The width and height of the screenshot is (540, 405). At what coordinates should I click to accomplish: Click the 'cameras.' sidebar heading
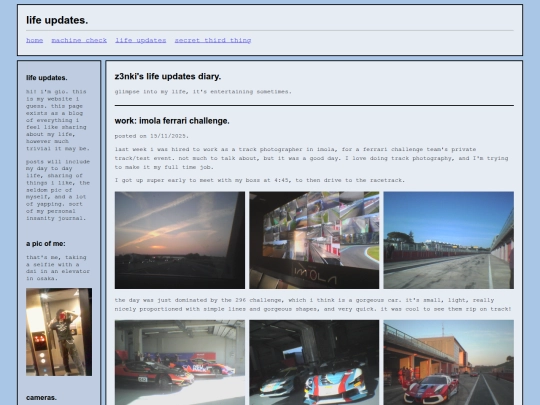coord(41,397)
